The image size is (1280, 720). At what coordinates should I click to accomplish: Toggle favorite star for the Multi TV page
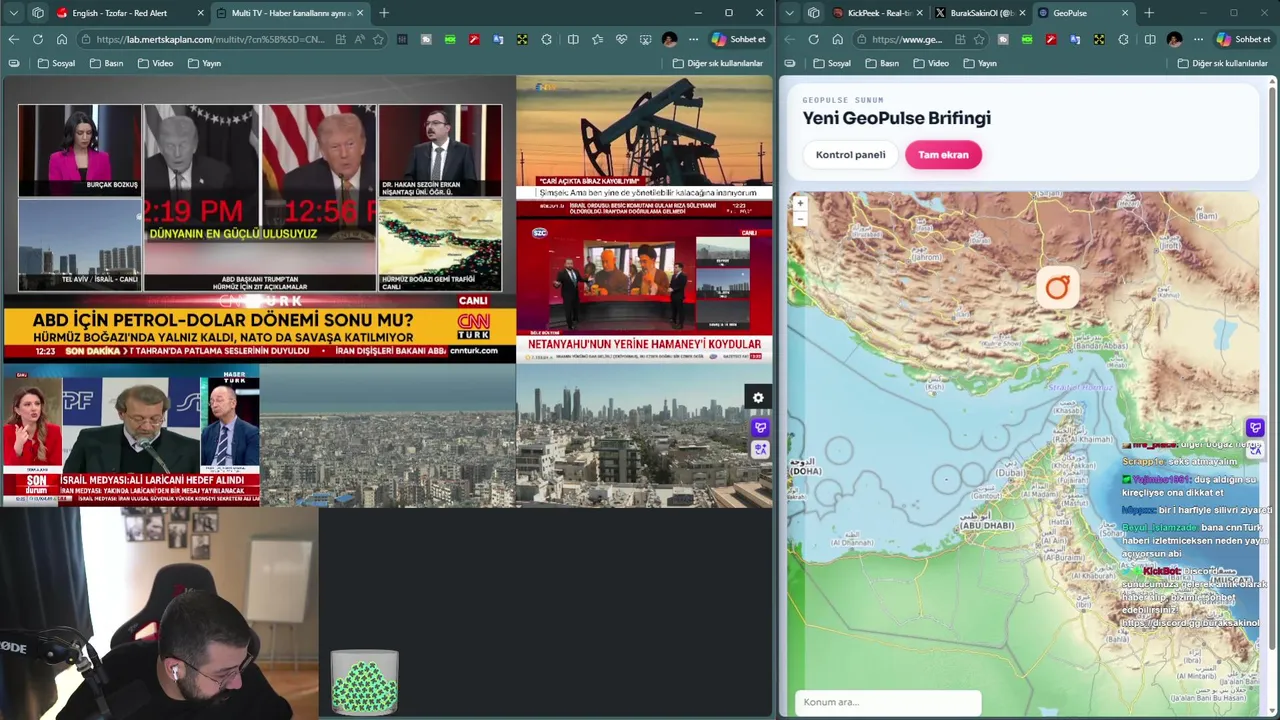pyautogui.click(x=378, y=39)
